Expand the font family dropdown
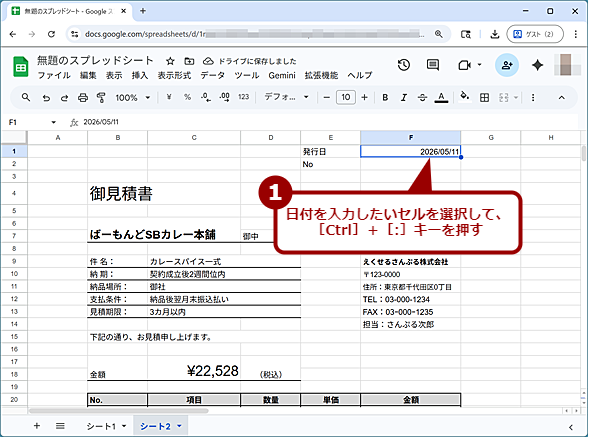Image resolution: width=589 pixels, height=438 pixels. (x=286, y=97)
